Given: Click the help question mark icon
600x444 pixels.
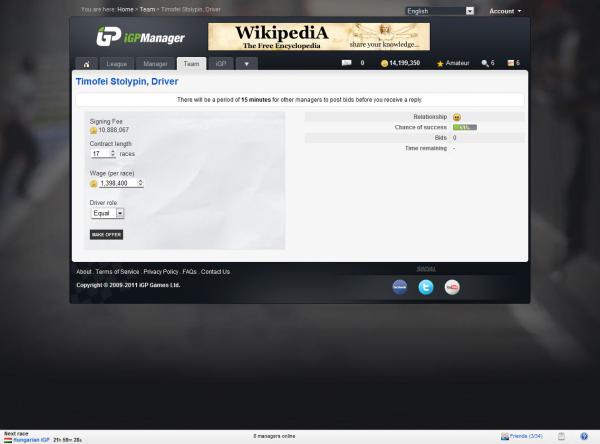Looking at the screenshot, I should [x=583, y=436].
